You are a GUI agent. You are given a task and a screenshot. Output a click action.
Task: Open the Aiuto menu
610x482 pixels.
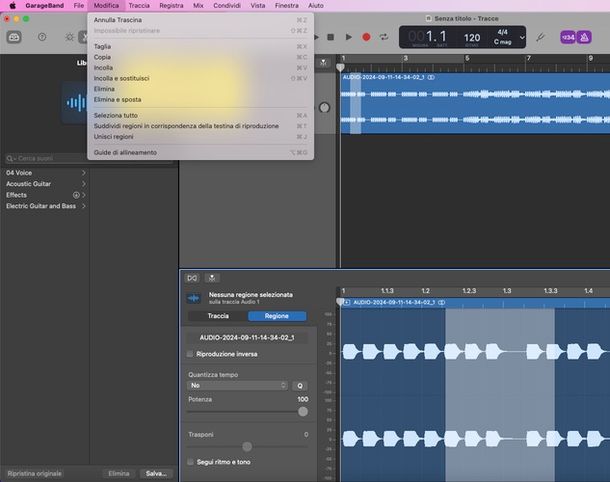[x=316, y=5]
